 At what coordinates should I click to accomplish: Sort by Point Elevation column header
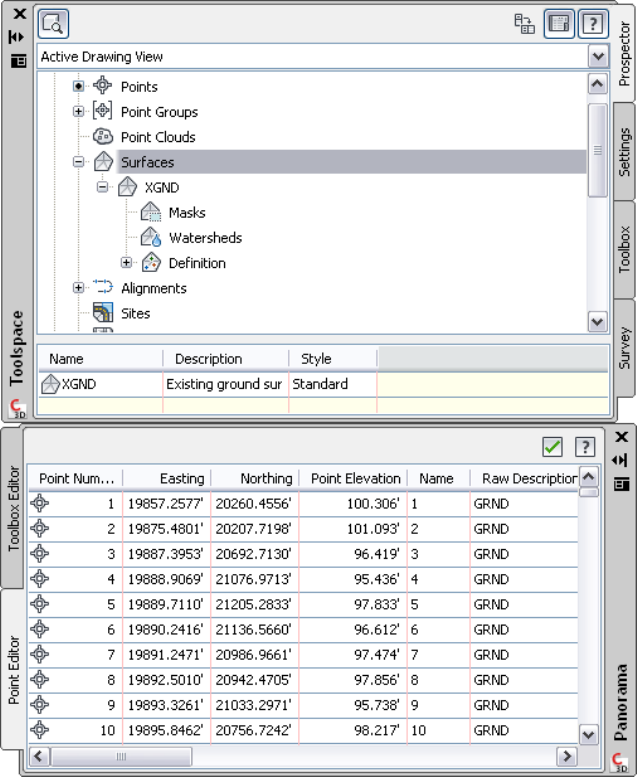click(x=353, y=478)
